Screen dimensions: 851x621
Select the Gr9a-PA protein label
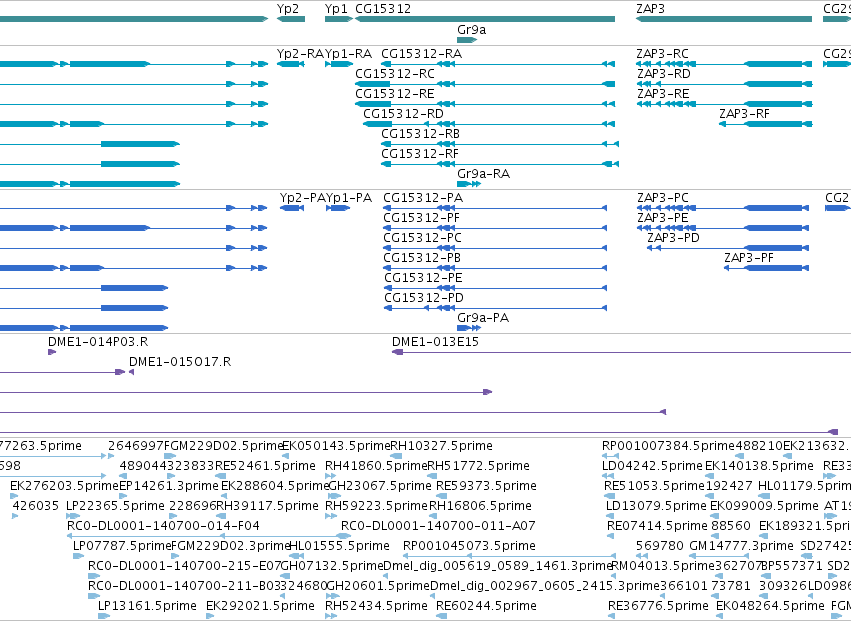483,318
